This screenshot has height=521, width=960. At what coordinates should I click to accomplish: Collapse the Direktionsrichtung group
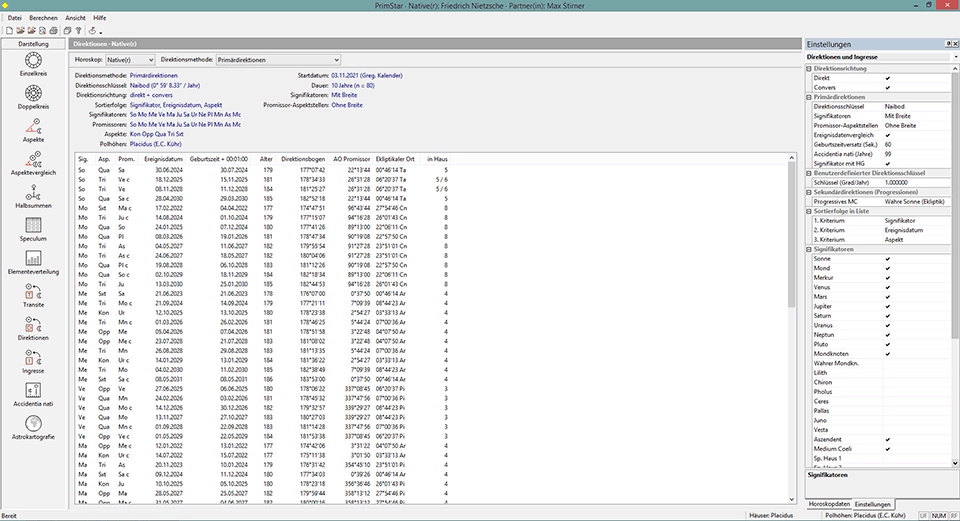809,69
